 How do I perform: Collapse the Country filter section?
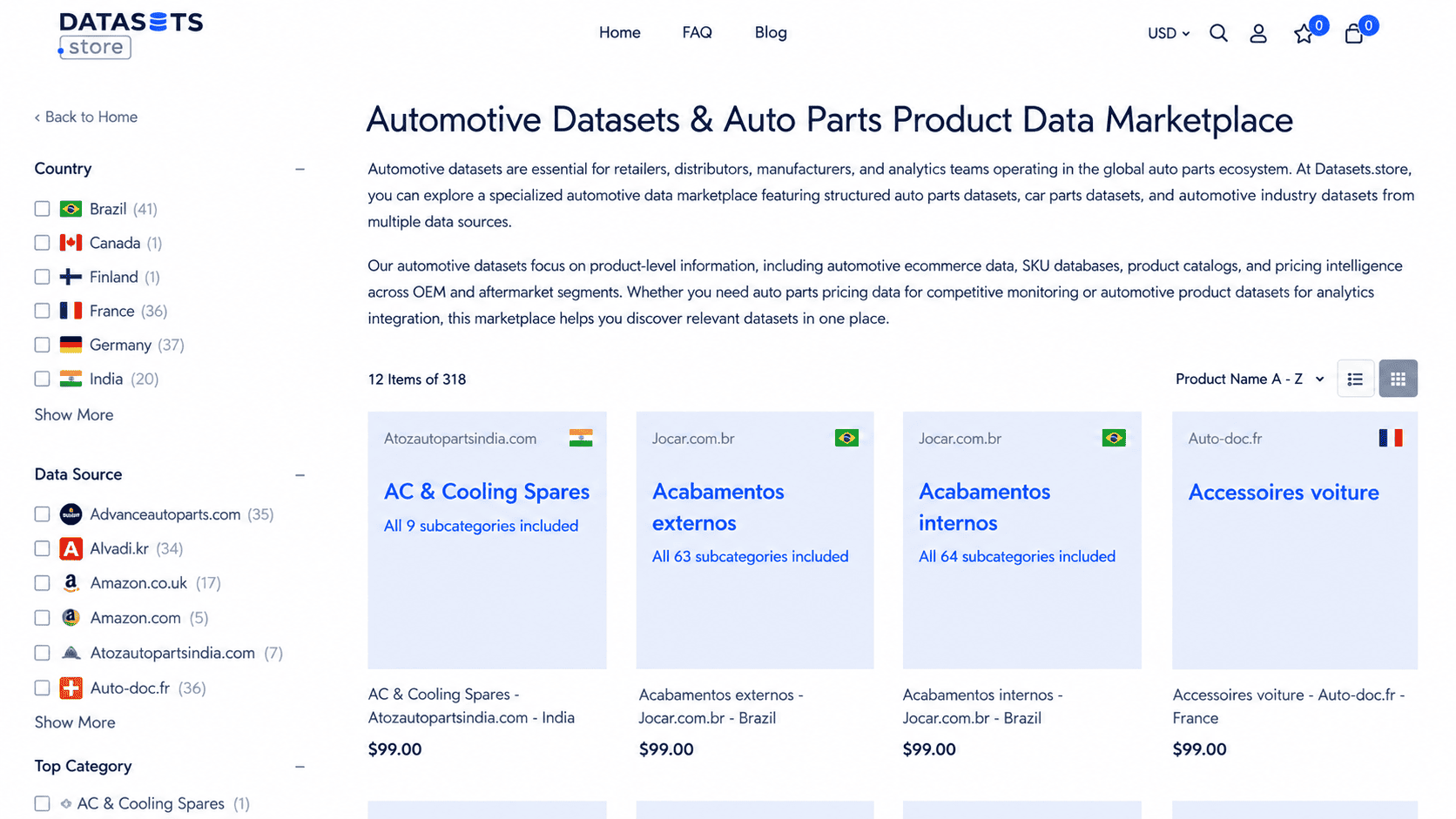coord(300,169)
